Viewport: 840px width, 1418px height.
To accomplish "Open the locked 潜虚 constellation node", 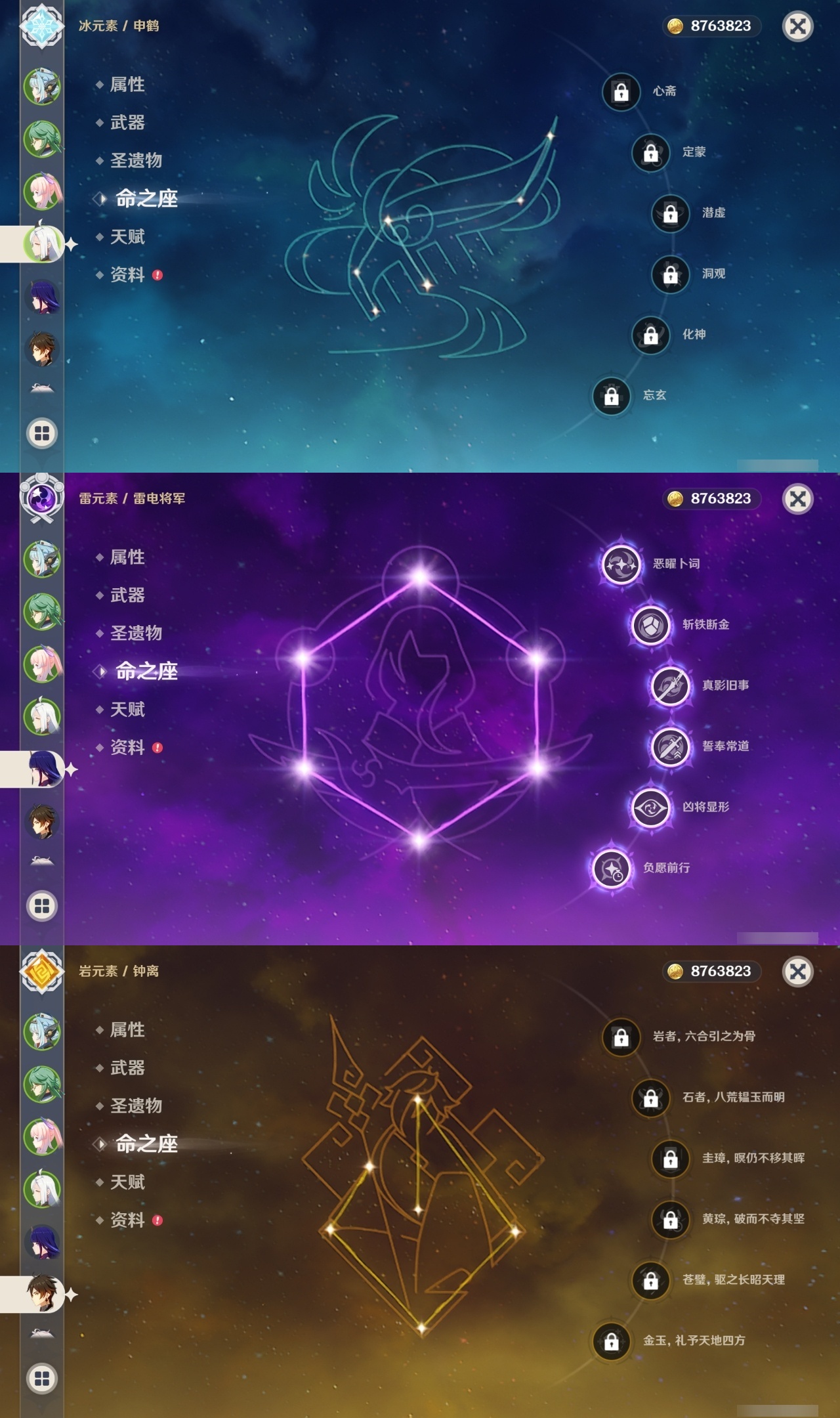I will 670,213.
